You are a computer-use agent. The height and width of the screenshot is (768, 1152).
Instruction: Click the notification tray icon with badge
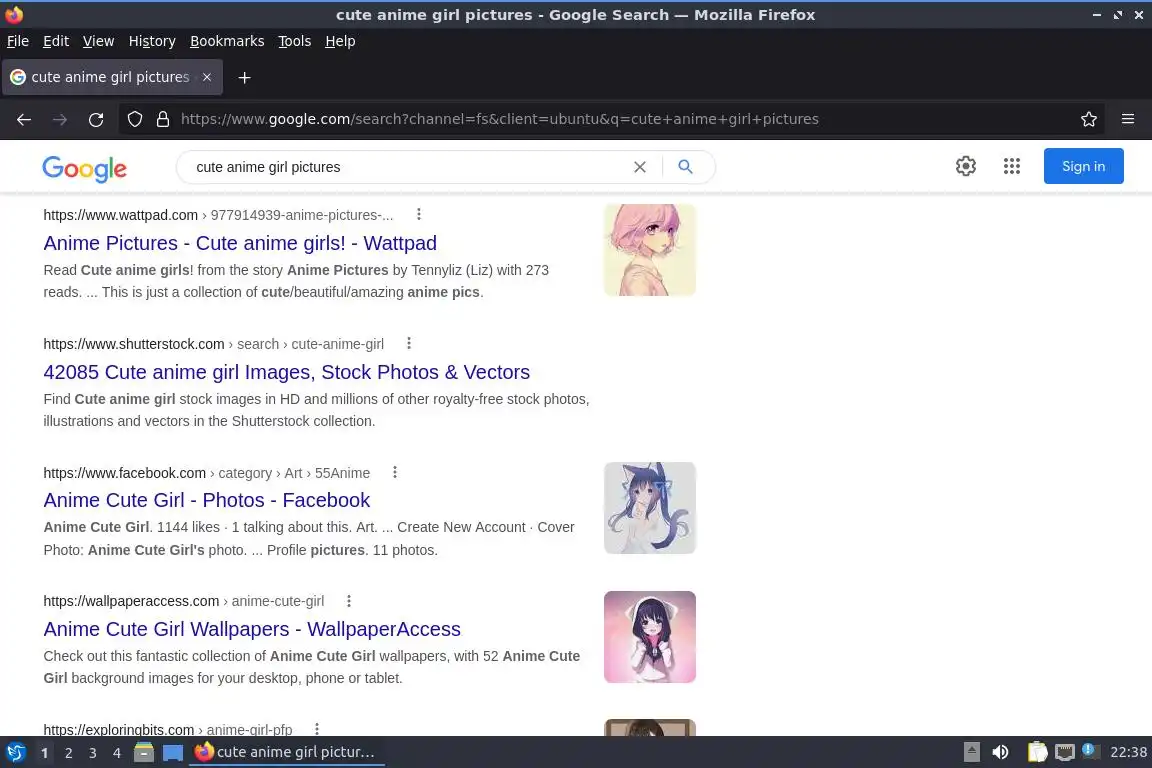(1090, 751)
